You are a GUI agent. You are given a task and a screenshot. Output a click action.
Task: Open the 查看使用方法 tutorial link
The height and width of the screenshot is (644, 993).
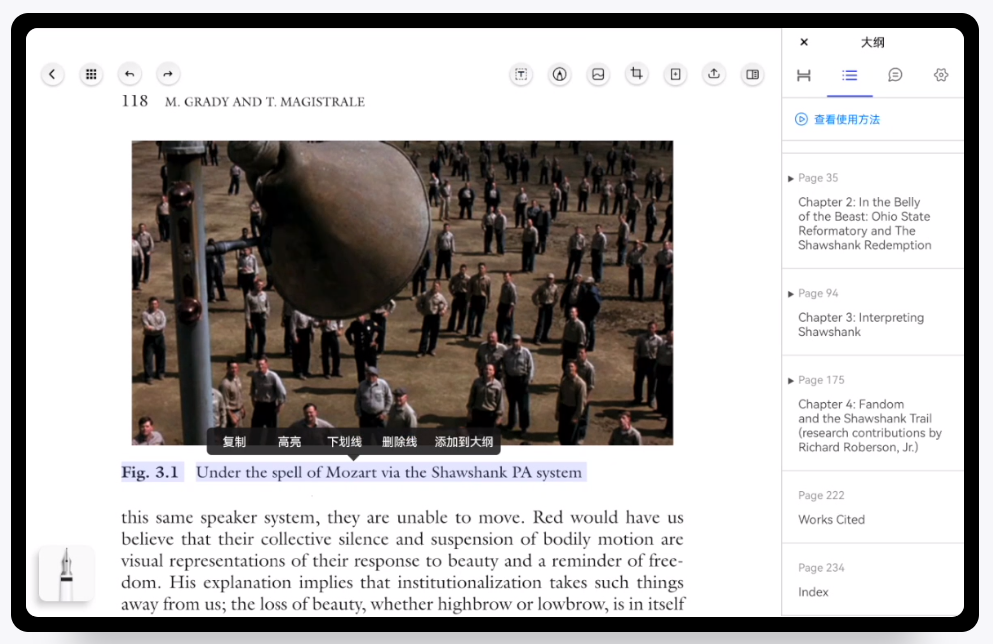[x=847, y=119]
